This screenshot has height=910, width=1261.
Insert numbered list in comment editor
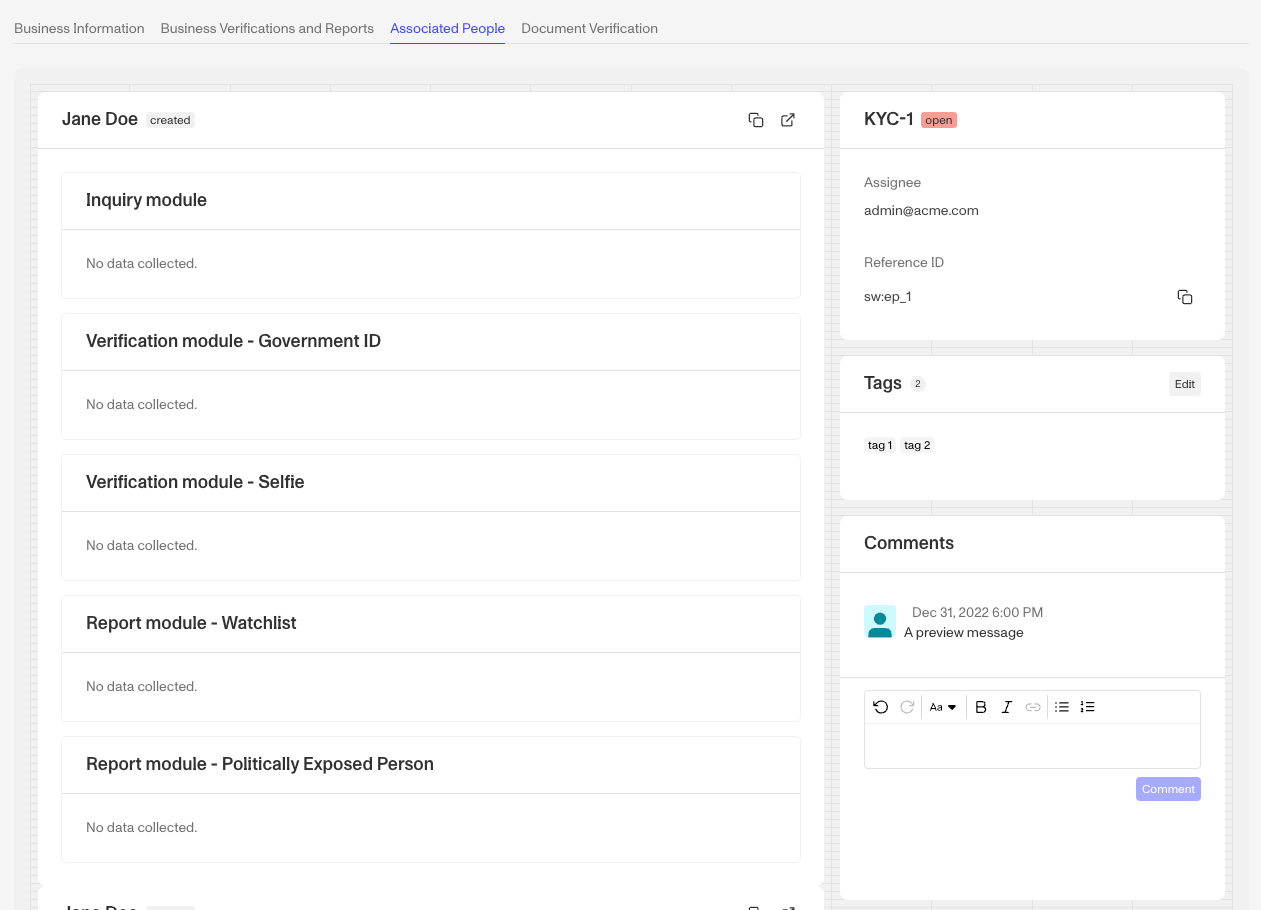pos(1088,707)
